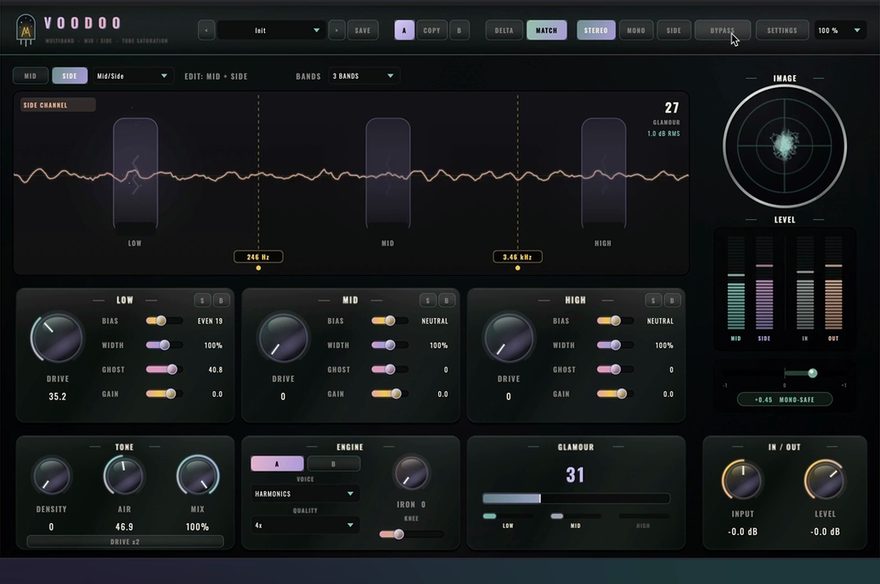Select the Side channel tab

(x=70, y=76)
